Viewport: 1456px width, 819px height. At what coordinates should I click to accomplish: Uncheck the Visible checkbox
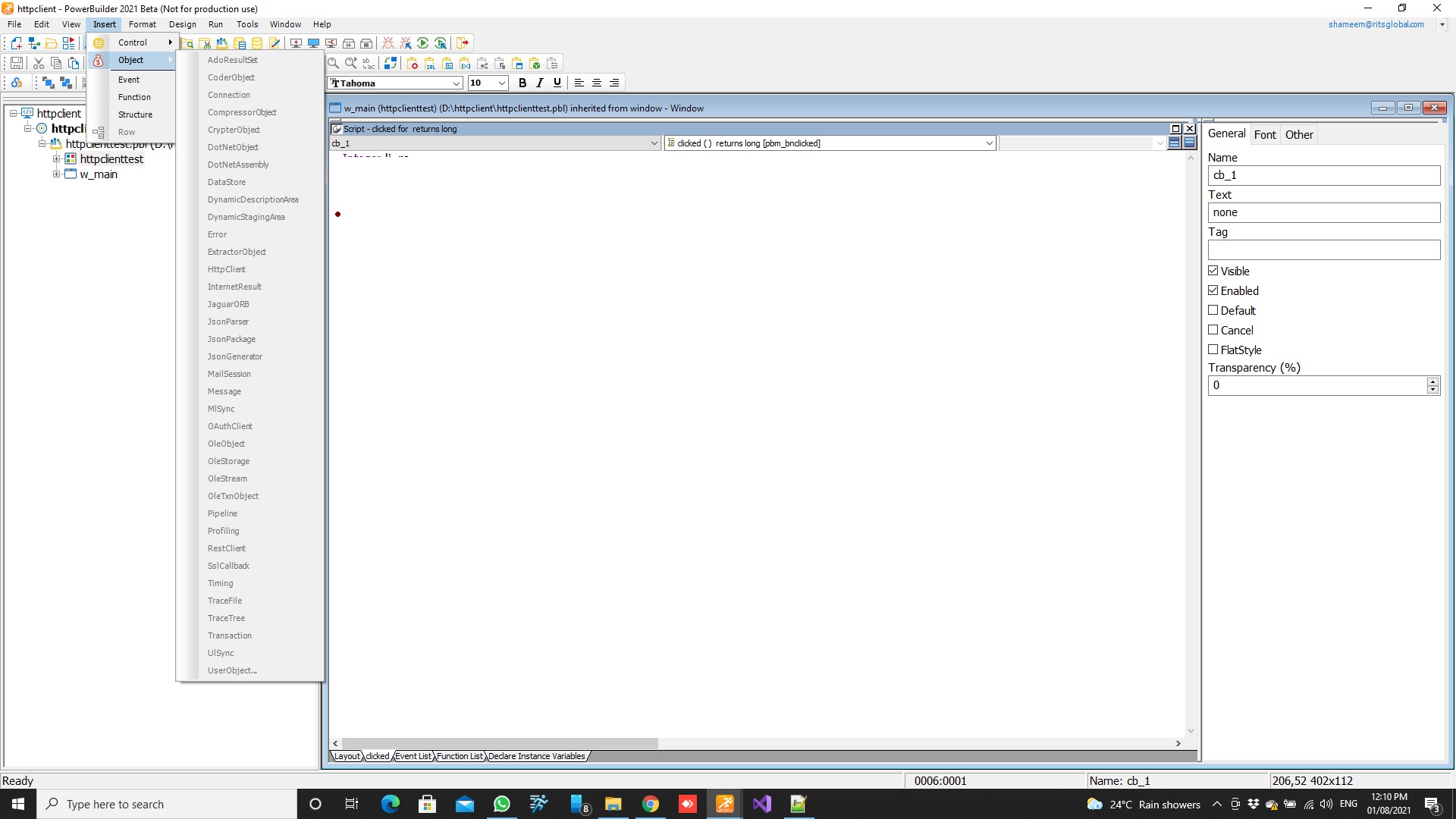1213,271
